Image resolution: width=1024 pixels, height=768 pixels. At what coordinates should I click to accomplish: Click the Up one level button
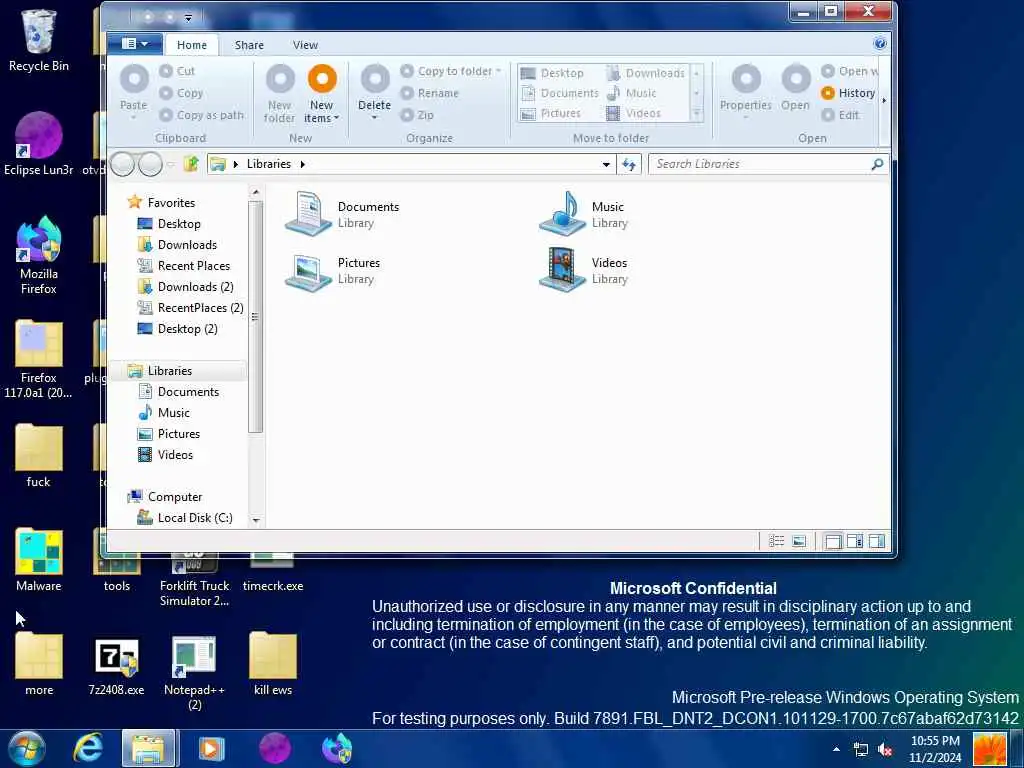191,164
